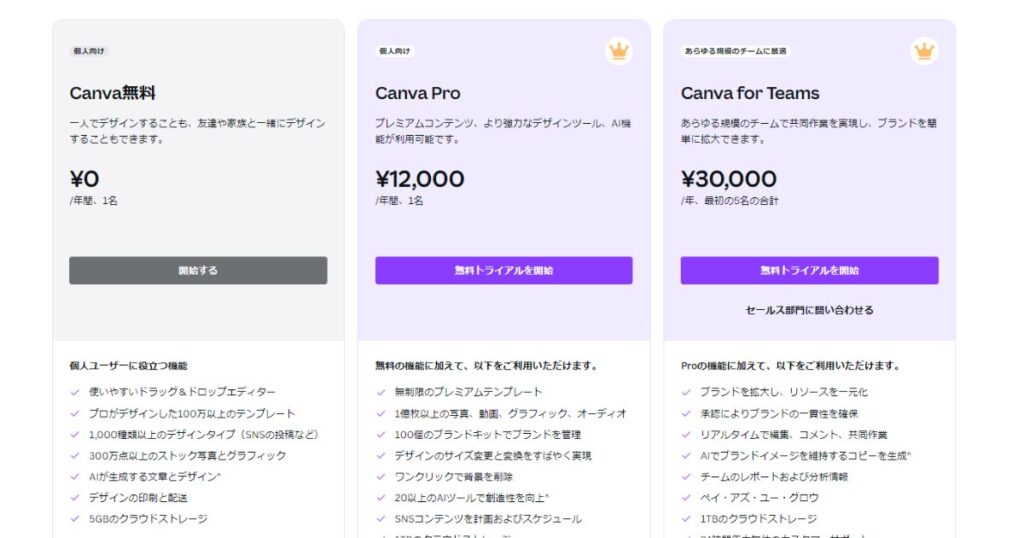
Task: Click the 個人向け badge on Canva無料 card
Action: click(x=89, y=51)
